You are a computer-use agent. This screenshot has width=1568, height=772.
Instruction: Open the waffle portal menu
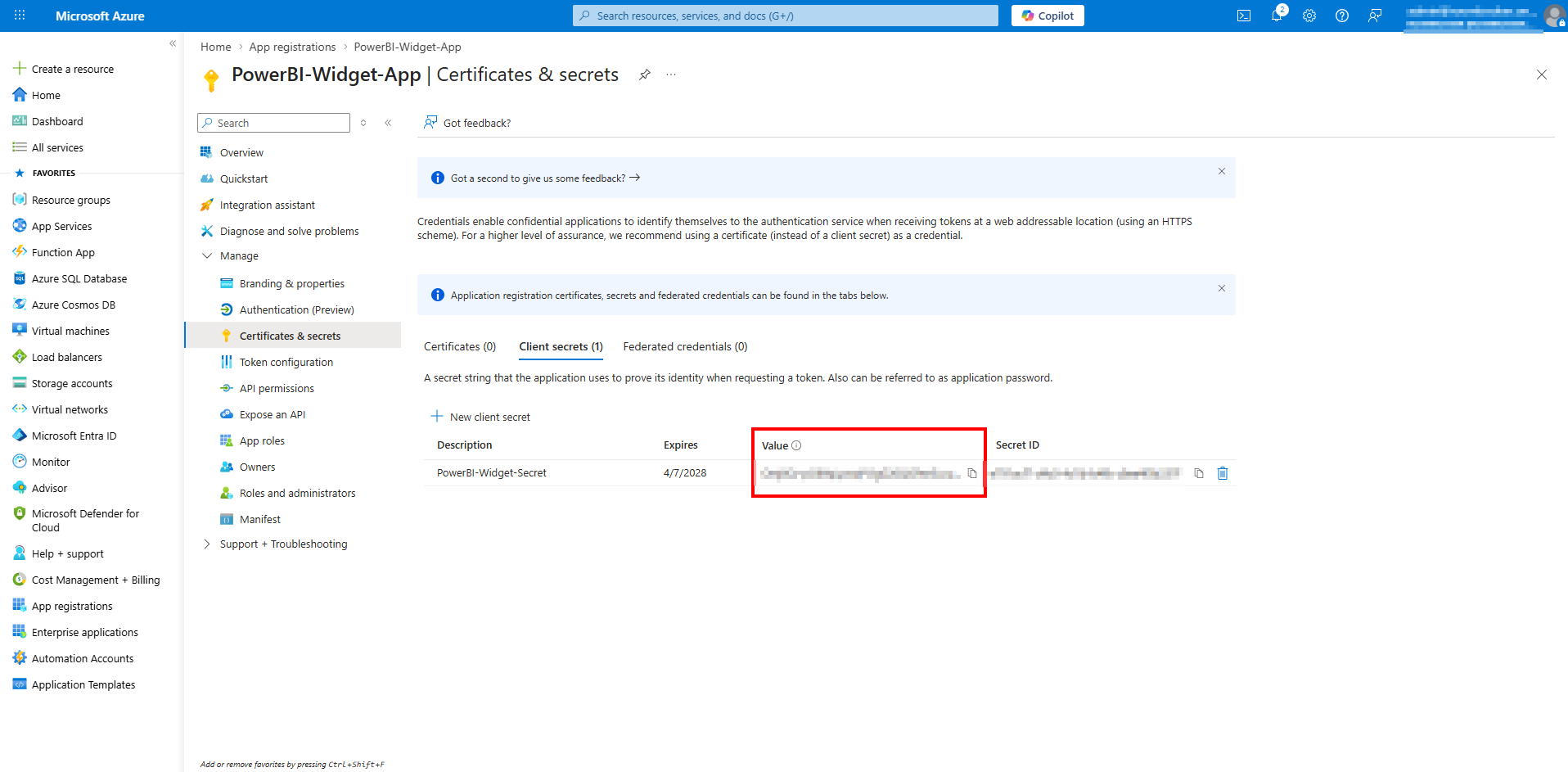20,16
